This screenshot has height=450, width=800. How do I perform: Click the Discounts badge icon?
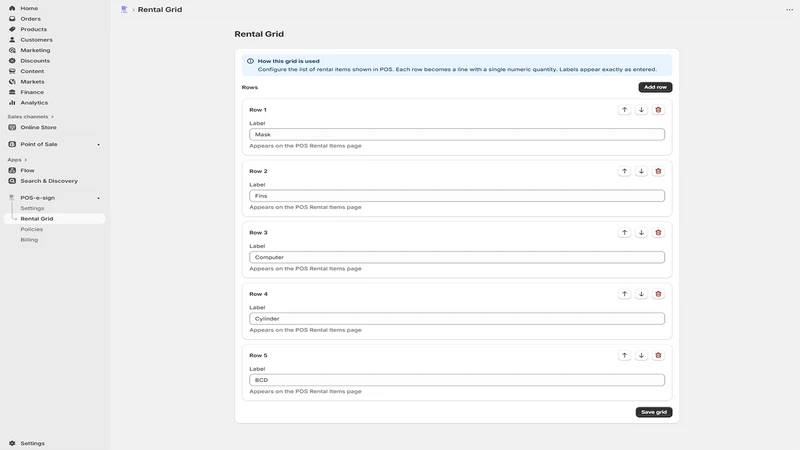click(x=12, y=61)
